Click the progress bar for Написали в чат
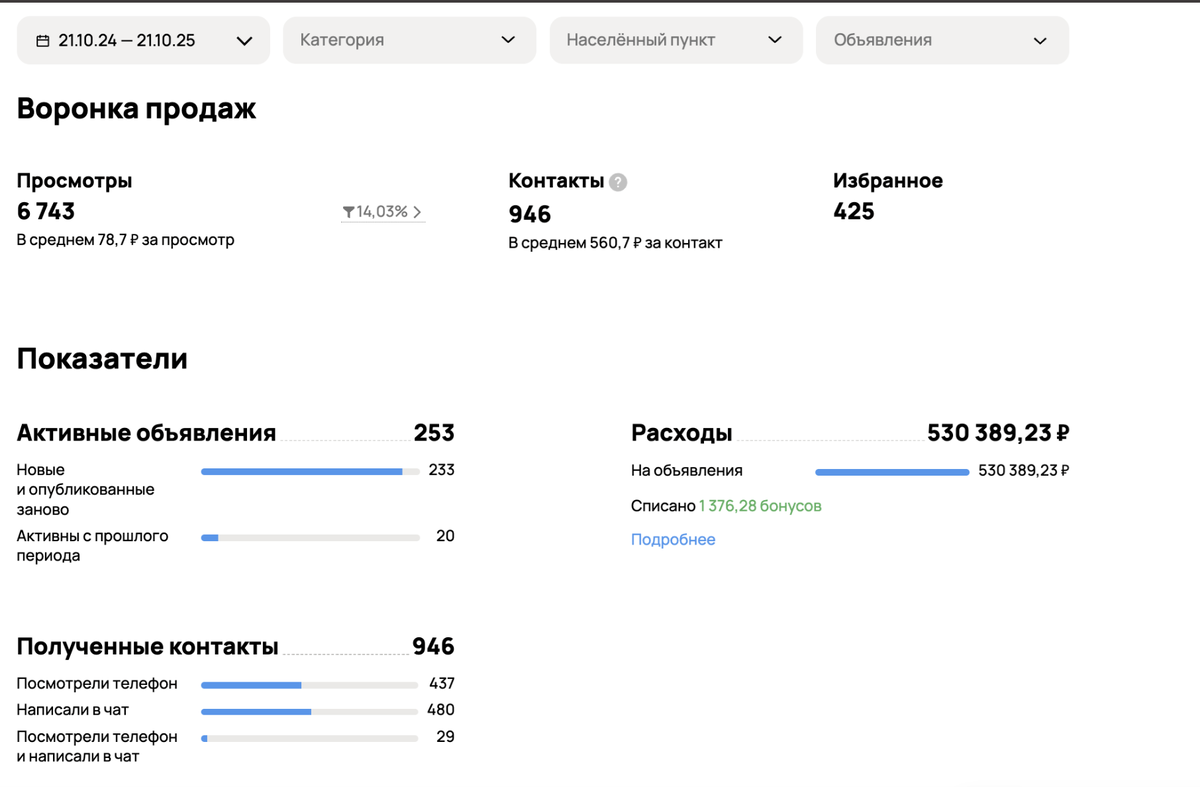1200x787 pixels. [310, 711]
